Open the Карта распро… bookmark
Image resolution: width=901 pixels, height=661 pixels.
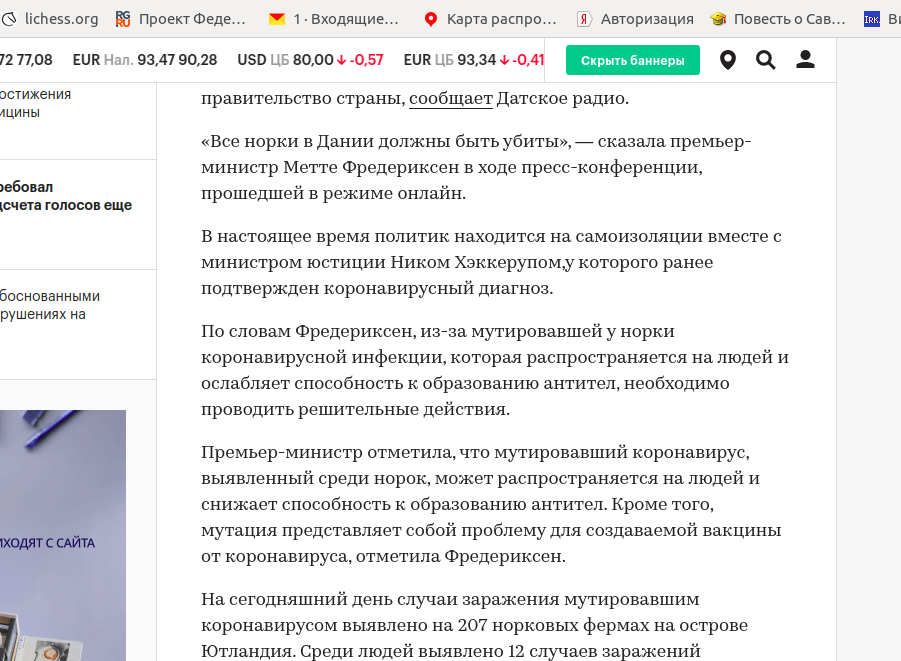coord(490,19)
